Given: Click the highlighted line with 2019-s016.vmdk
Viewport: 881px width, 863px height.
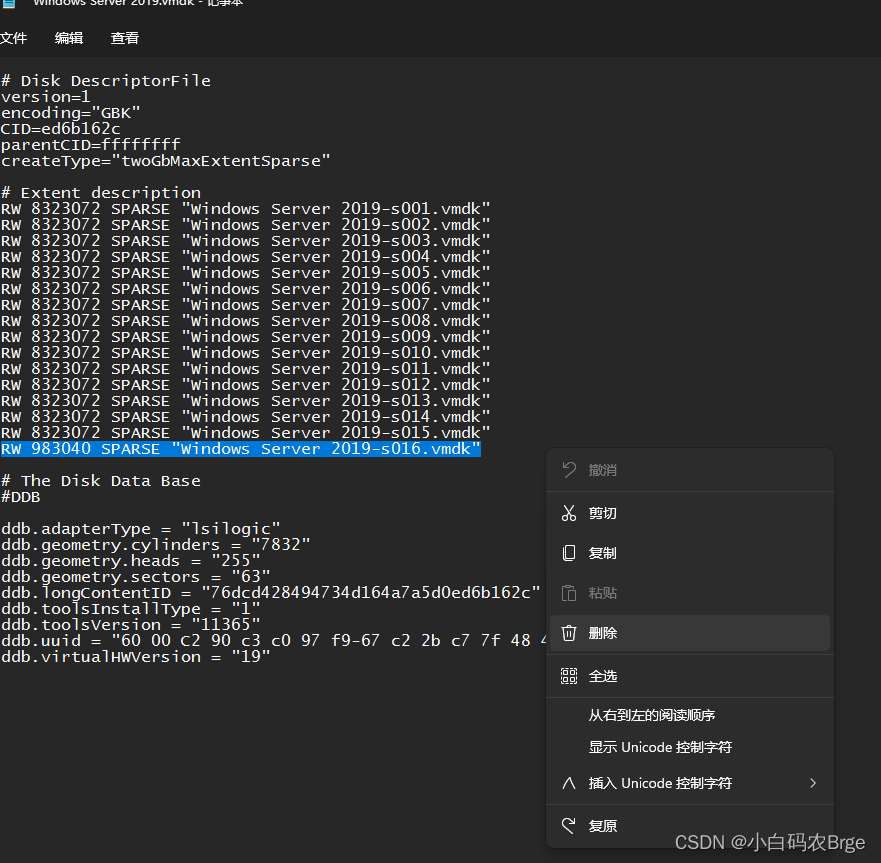Looking at the screenshot, I should pos(240,449).
